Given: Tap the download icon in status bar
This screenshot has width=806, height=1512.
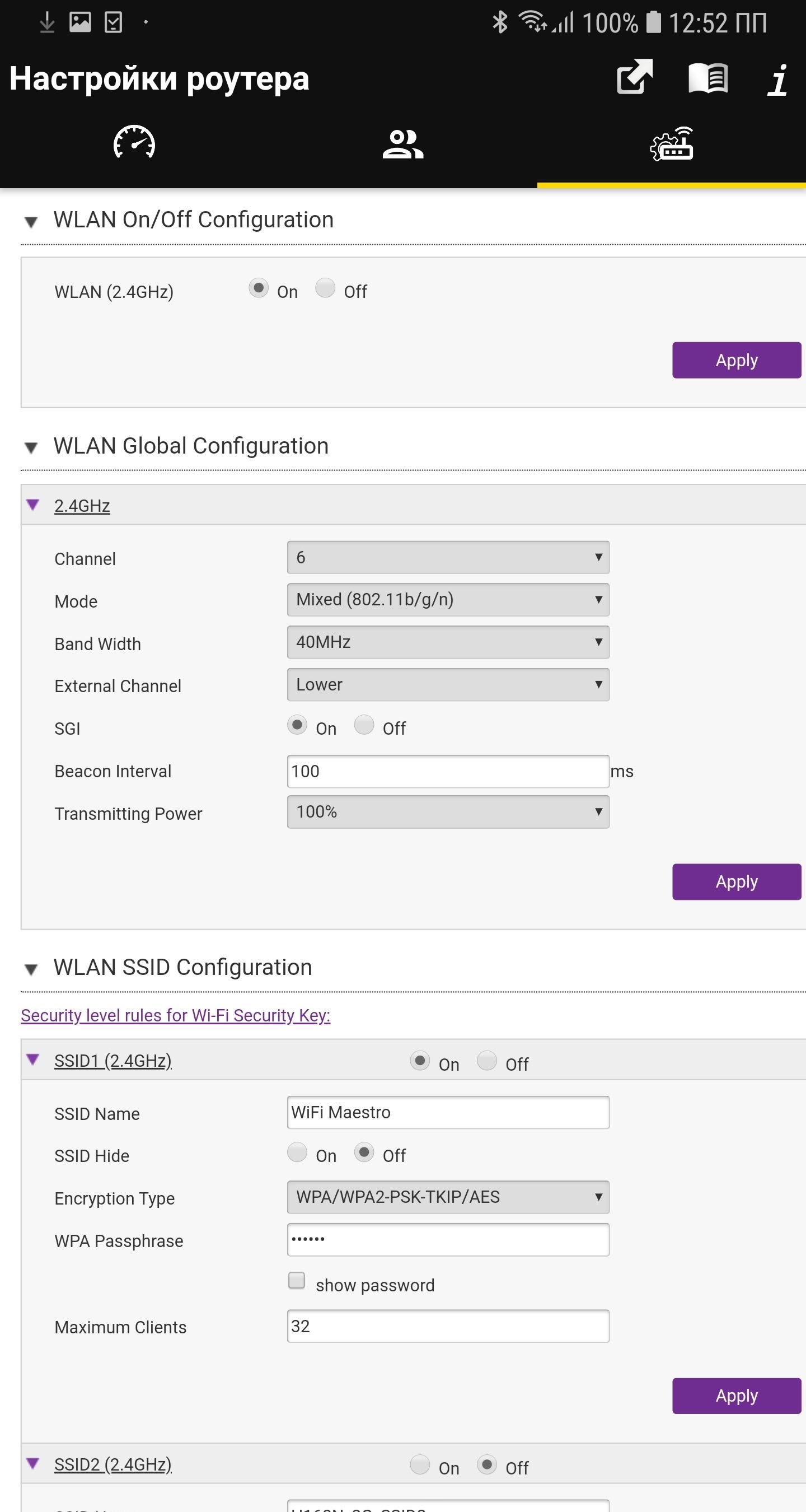Looking at the screenshot, I should pos(47,23).
